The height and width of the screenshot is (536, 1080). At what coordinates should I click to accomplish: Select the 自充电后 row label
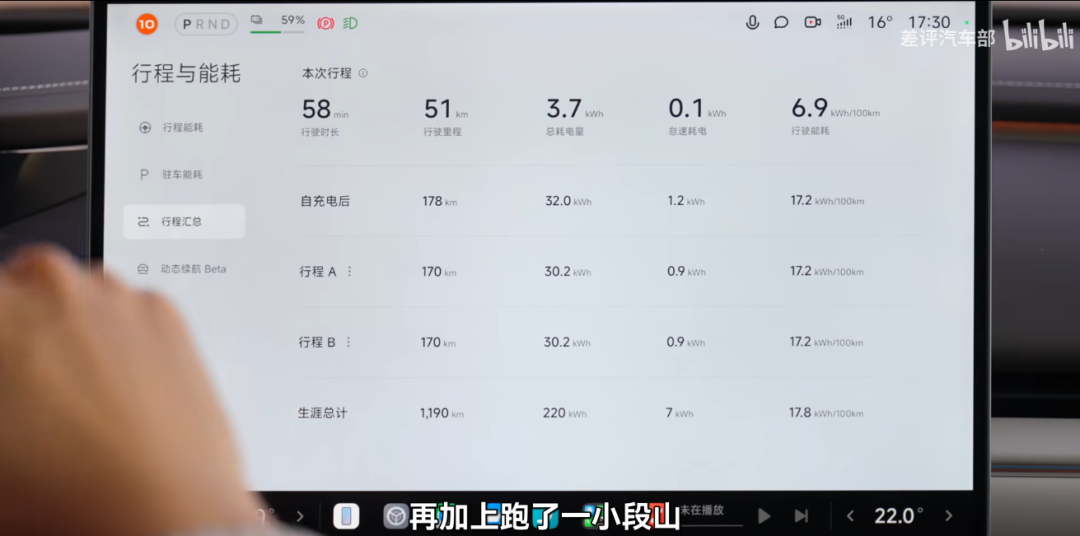325,201
